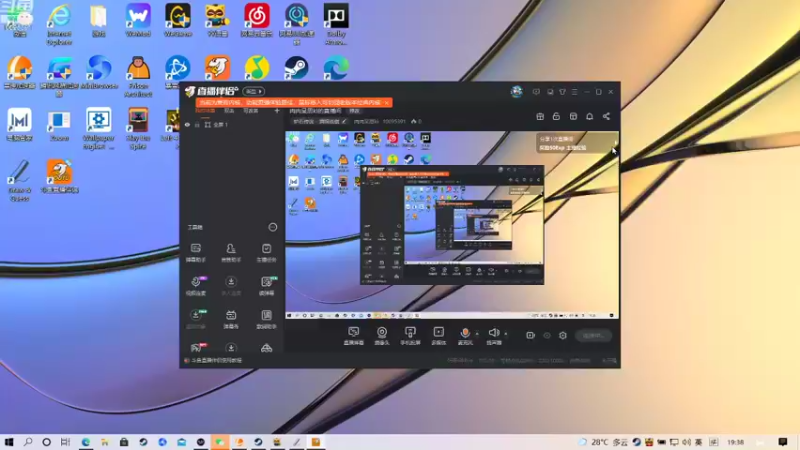
Task: Open second-row download icon tool in toolbox
Action: click(231, 286)
